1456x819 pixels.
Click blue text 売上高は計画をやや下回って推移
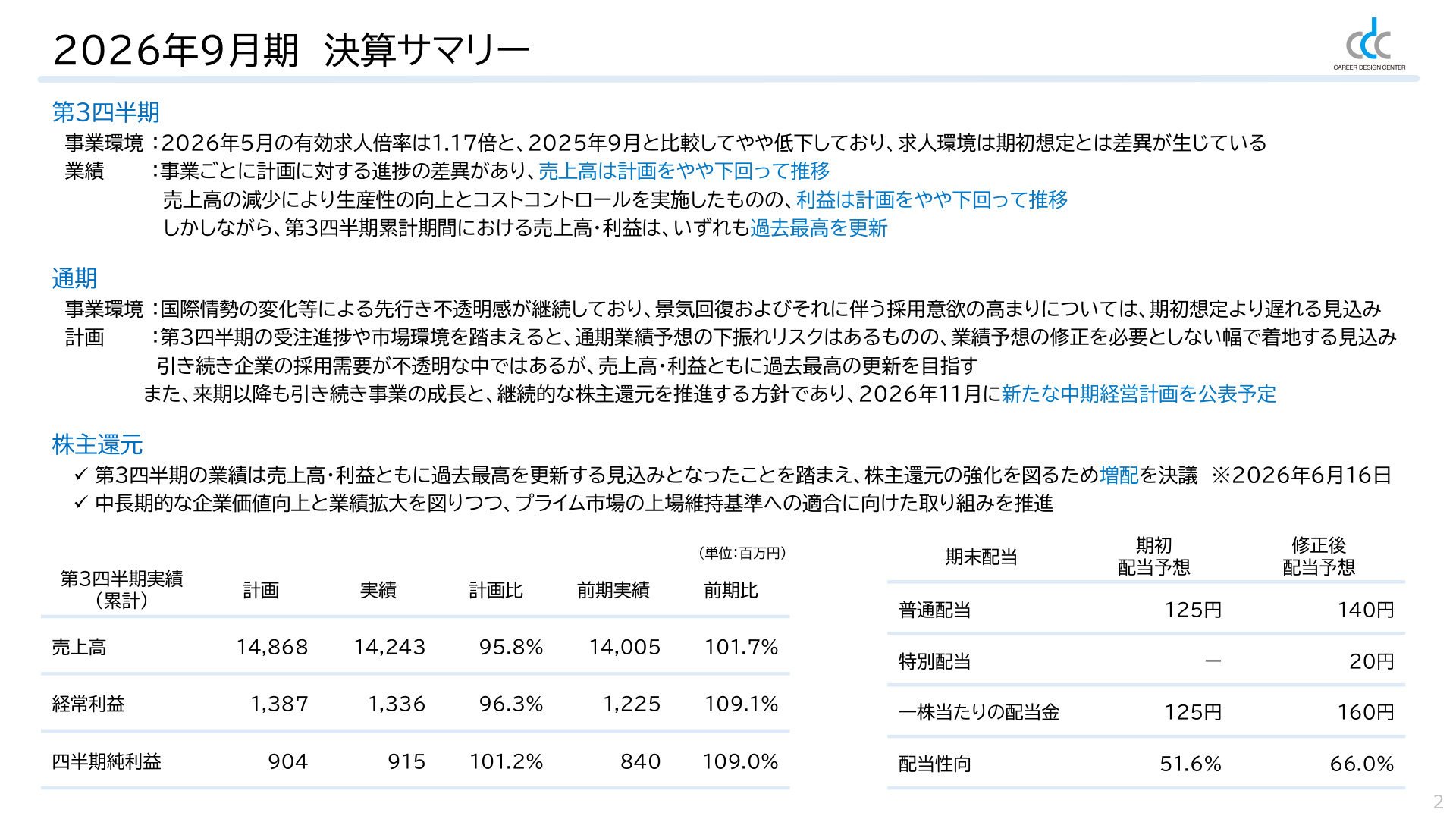pyautogui.click(x=684, y=171)
